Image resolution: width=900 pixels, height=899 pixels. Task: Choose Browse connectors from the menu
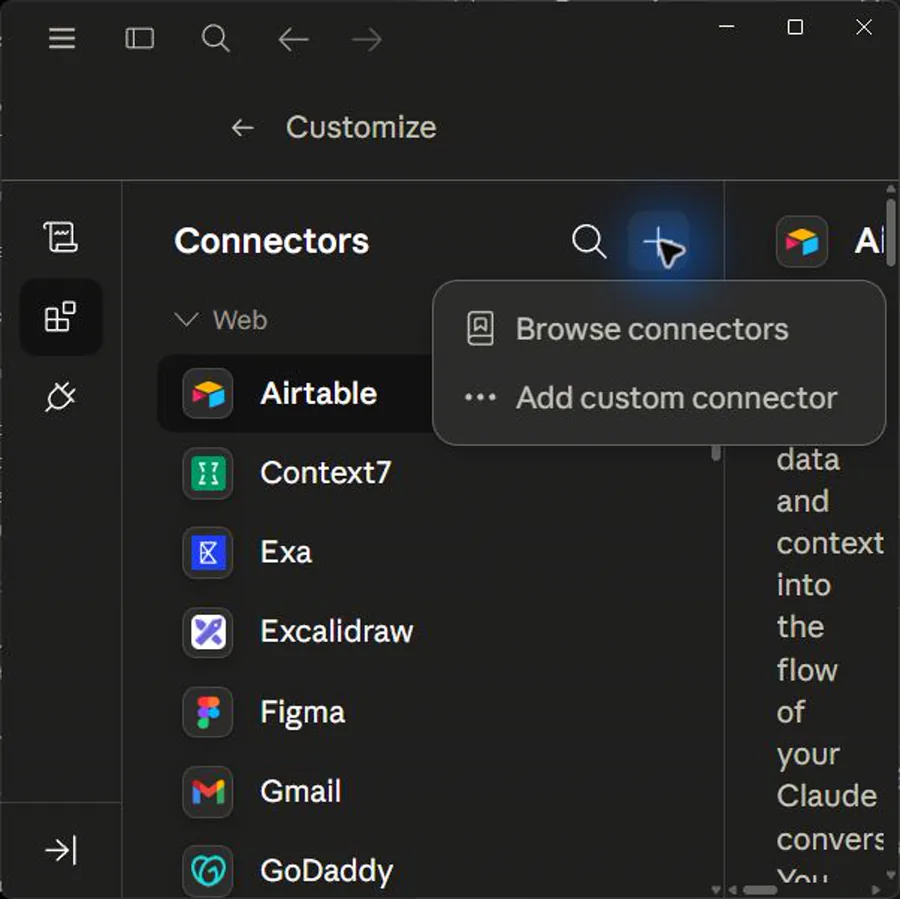click(x=659, y=329)
